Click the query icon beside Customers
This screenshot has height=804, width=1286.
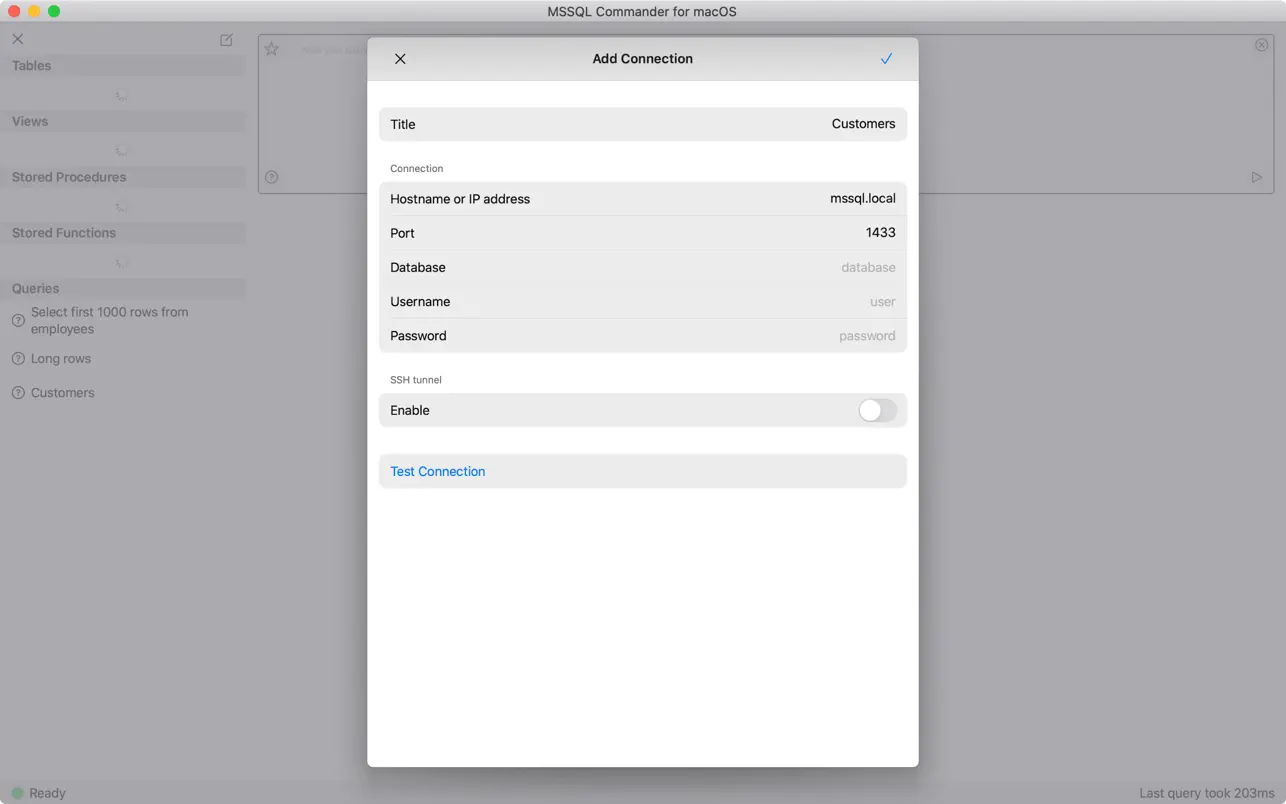(x=18, y=392)
